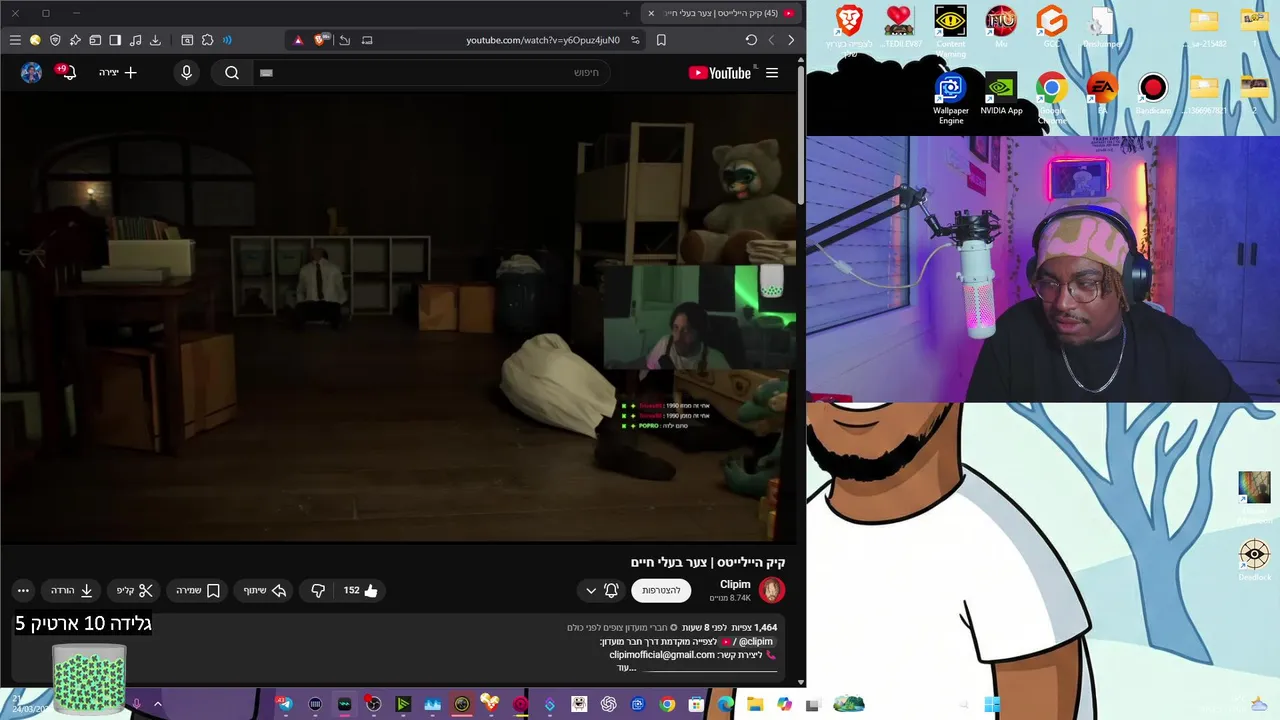Open the Brave Rewards triangle icon
This screenshot has height=720, width=1280.
coord(298,40)
